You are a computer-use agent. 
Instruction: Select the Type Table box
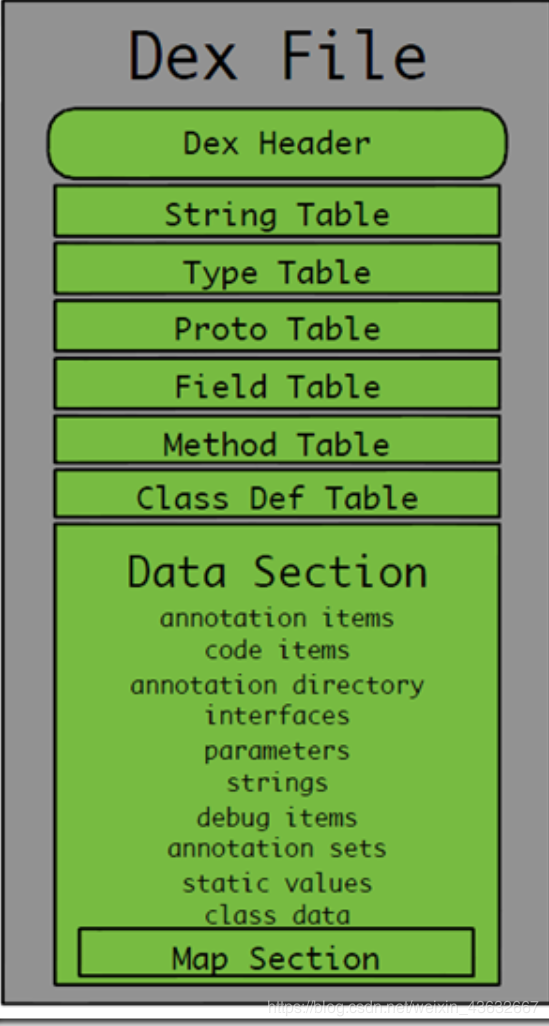coord(277,268)
